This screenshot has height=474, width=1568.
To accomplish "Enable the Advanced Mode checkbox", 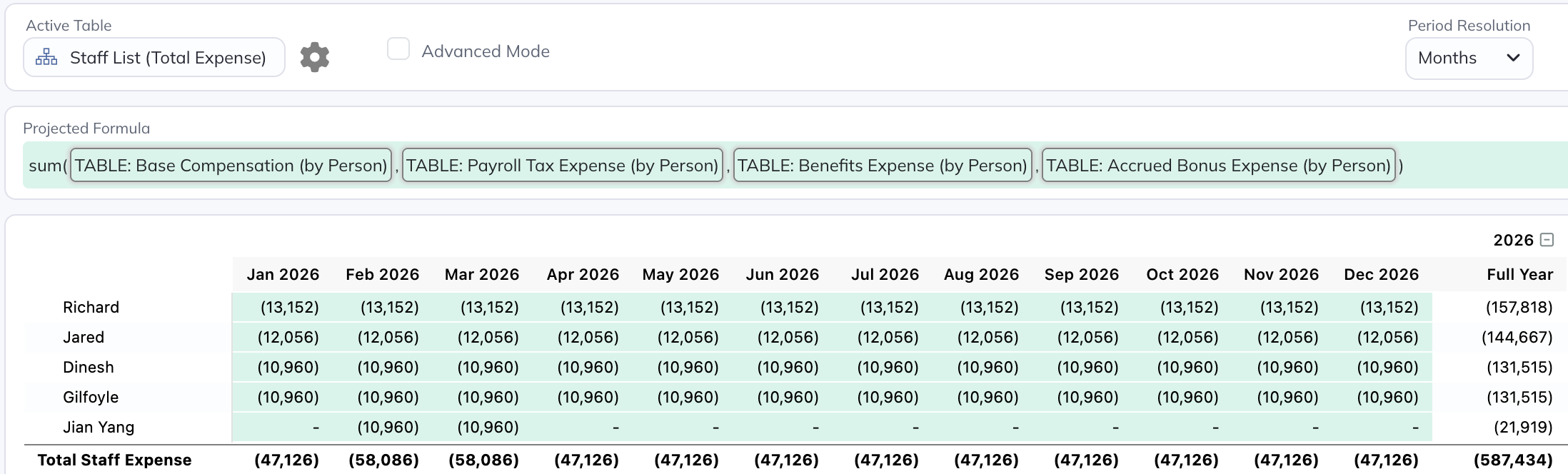I will (398, 49).
